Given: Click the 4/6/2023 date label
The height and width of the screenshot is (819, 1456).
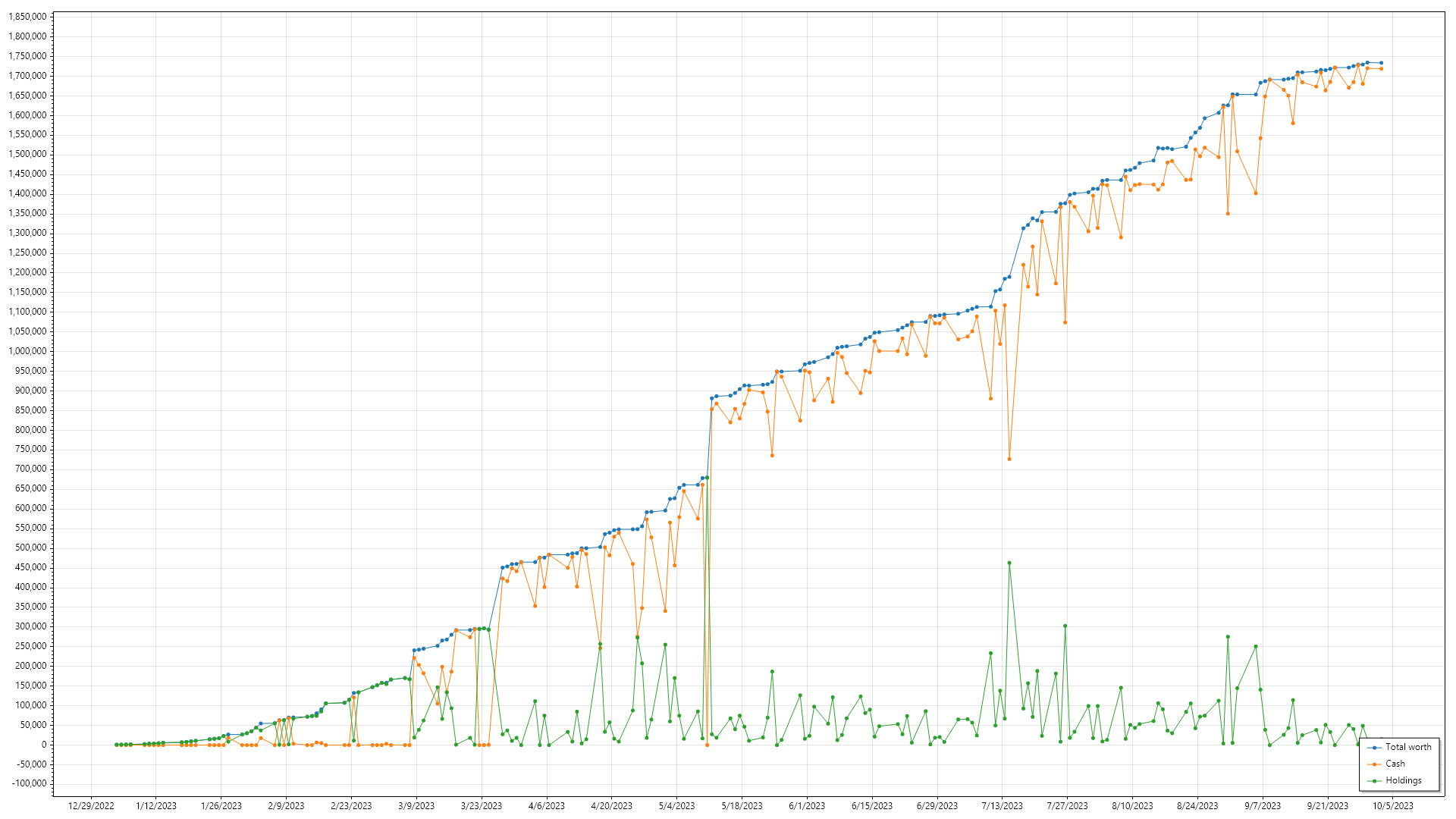Looking at the screenshot, I should pos(547,806).
